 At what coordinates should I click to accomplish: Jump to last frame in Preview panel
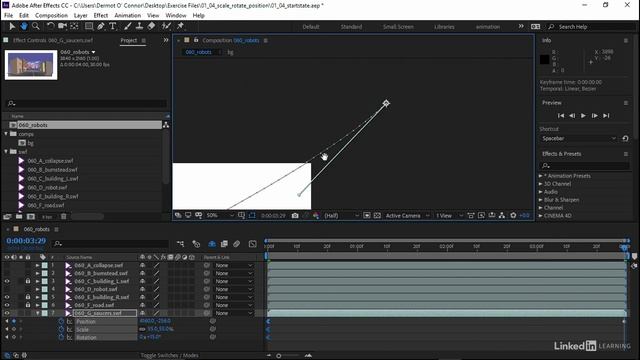tap(606, 116)
